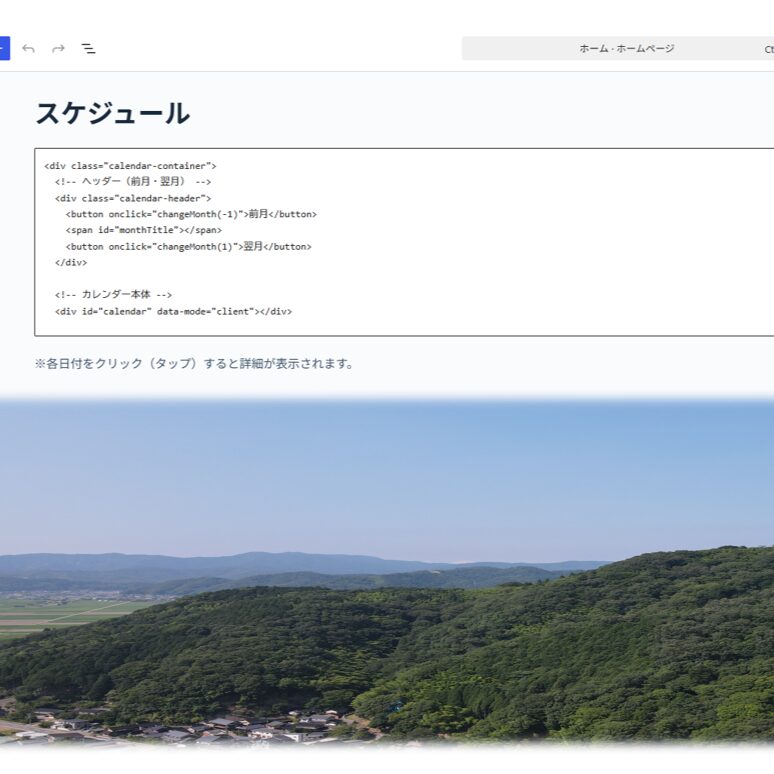Click the Ctrl+K shortcut hint in the top bar
The width and height of the screenshot is (774, 774).
click(x=768, y=49)
